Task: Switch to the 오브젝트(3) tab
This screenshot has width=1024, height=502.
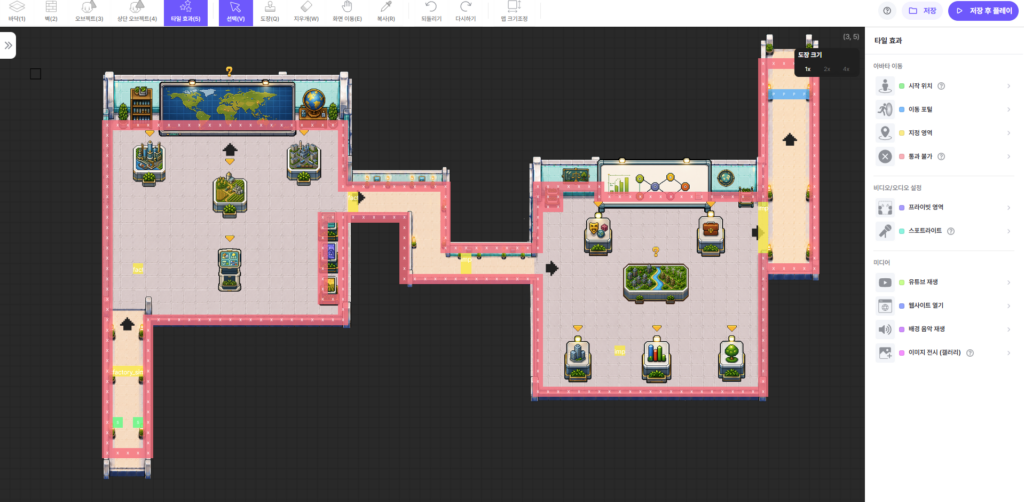Action: click(89, 12)
